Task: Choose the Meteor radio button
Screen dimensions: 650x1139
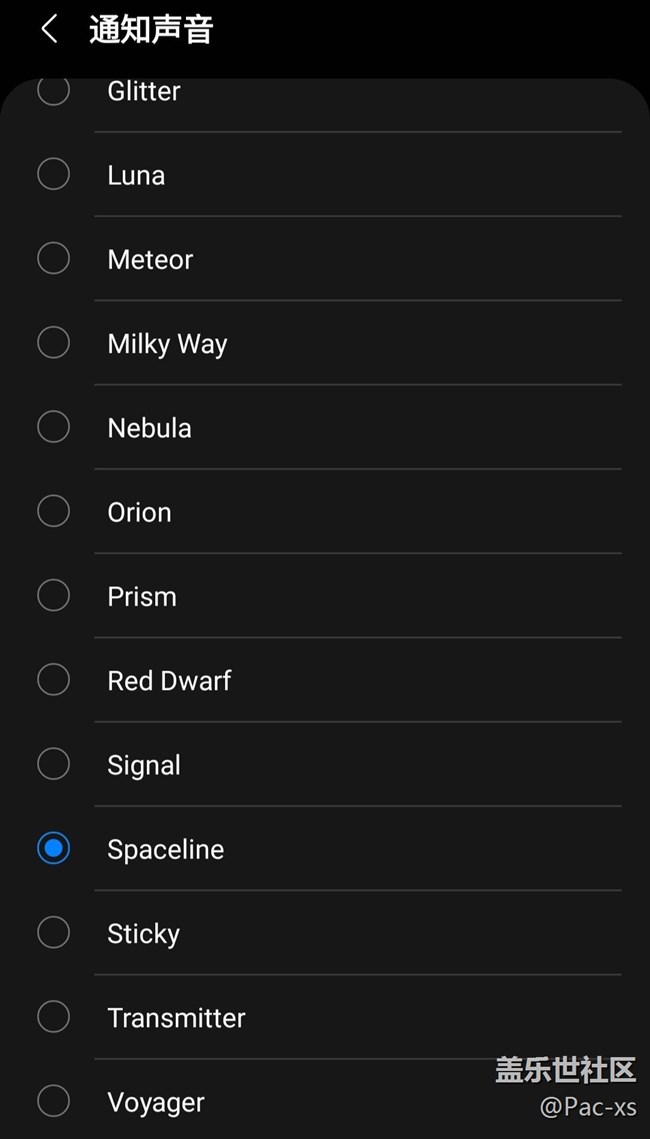Action: click(x=53, y=258)
